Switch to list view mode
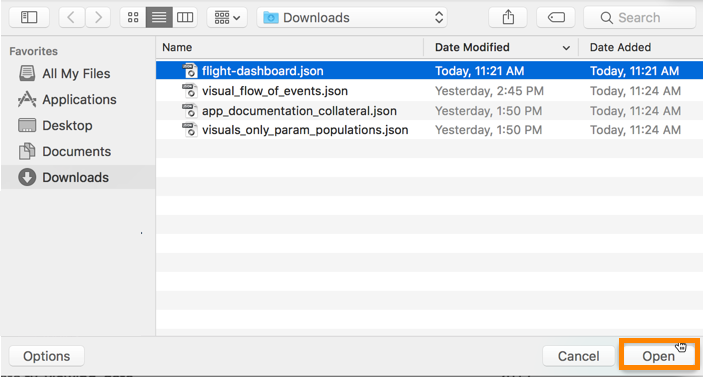The width and height of the screenshot is (703, 377). (x=159, y=17)
